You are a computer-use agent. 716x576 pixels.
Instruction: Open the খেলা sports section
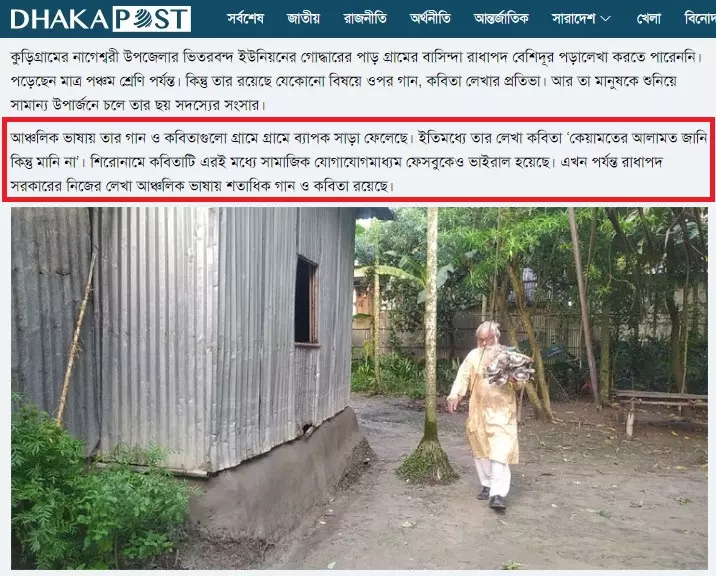(x=648, y=18)
